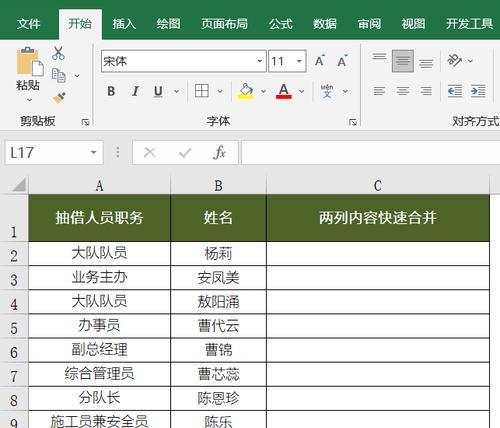Expand the font color dropdown arrow
This screenshot has height=428, width=500.
click(302, 91)
